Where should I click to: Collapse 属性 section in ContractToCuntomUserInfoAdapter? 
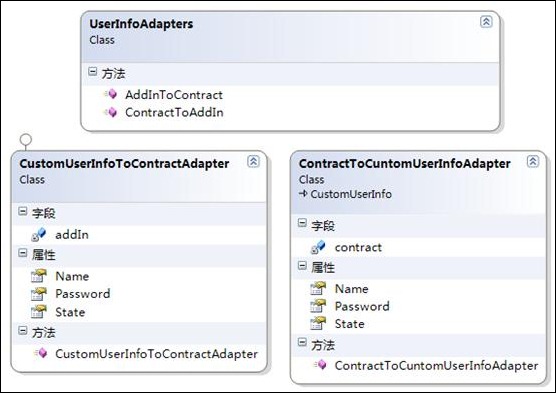point(302,265)
